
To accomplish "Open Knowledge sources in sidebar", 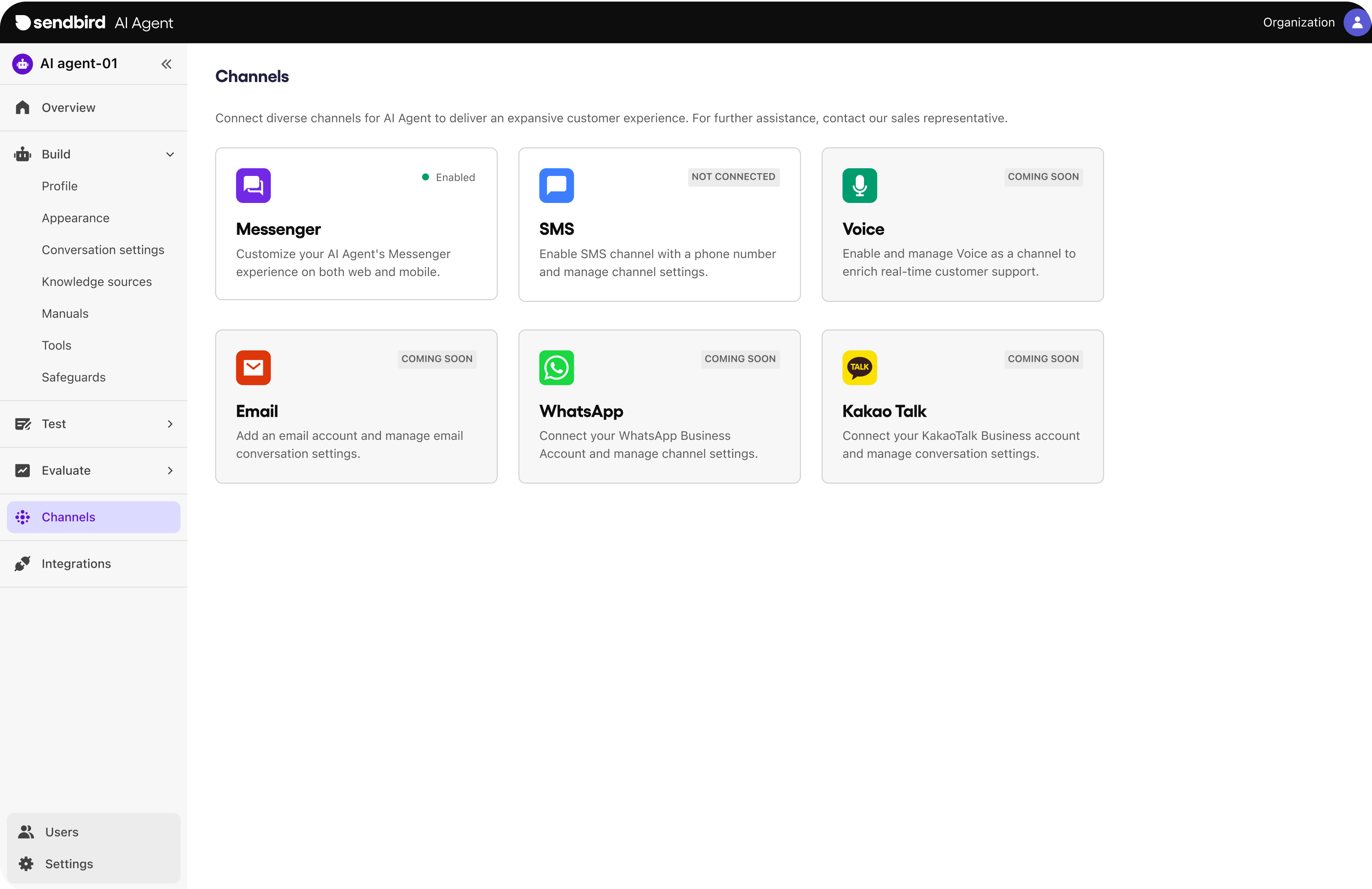I will pos(96,282).
